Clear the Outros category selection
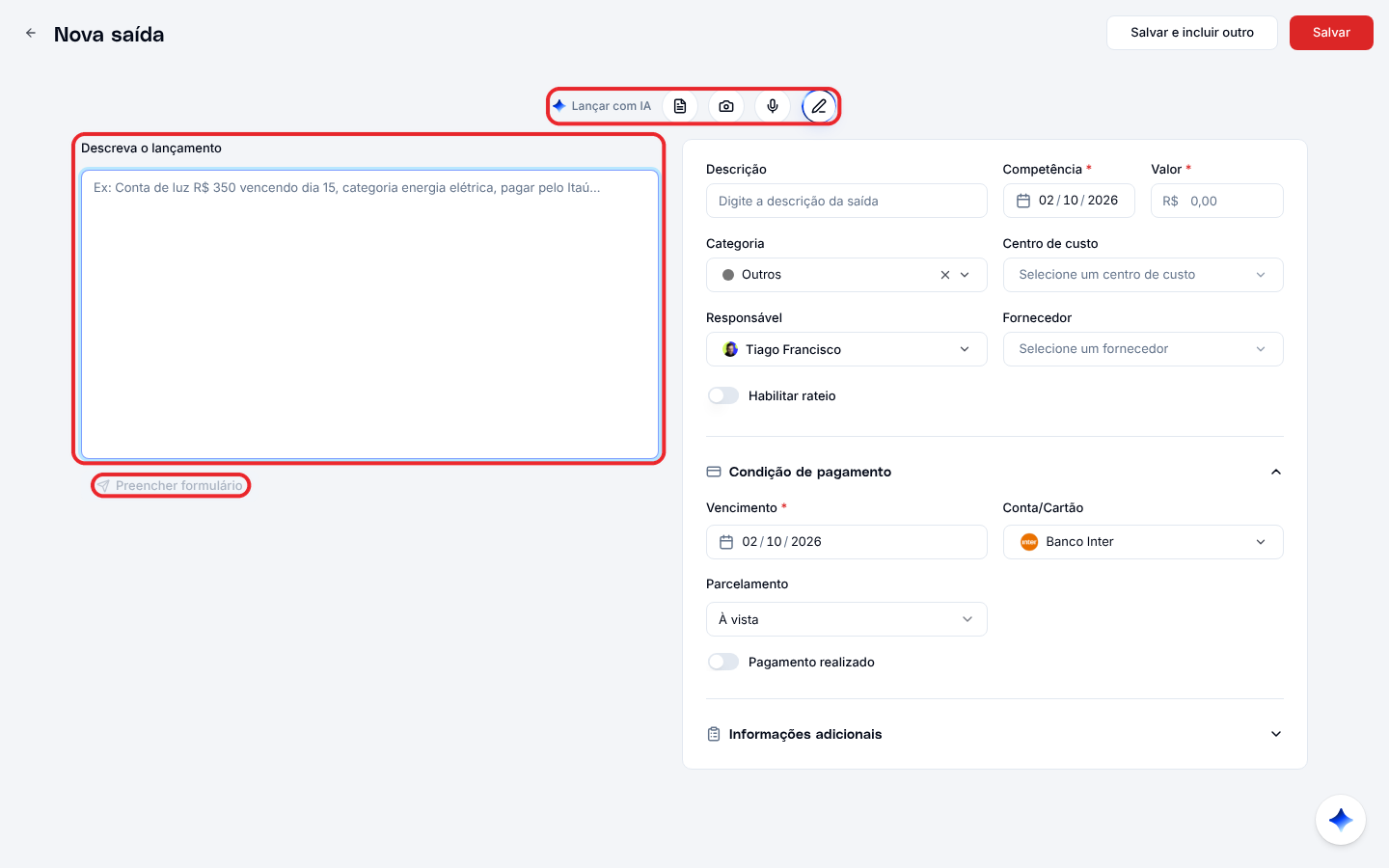The width and height of the screenshot is (1389, 868). (945, 275)
